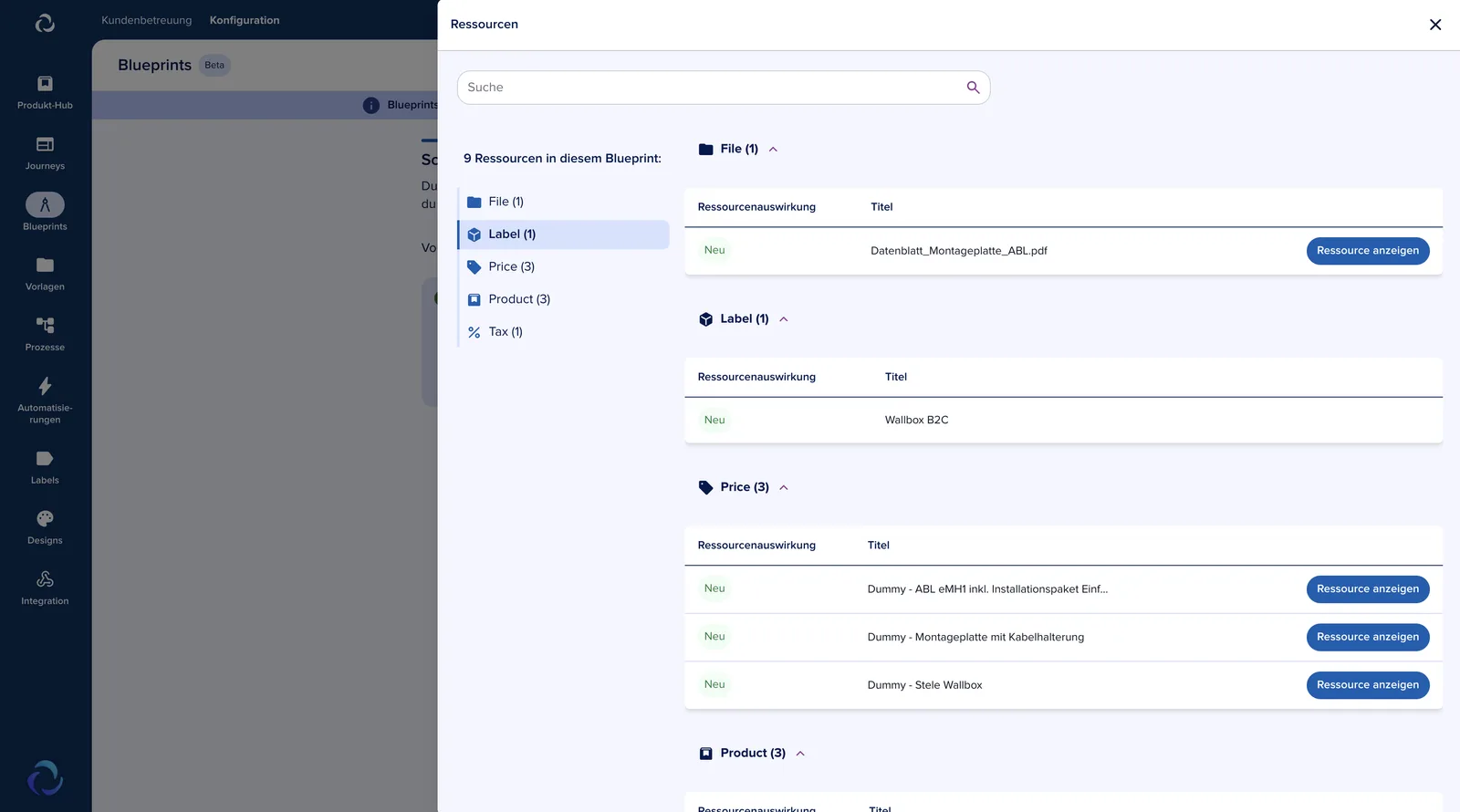Click the Beta badge next to Blueprints
The width and height of the screenshot is (1460, 812).
coord(214,66)
